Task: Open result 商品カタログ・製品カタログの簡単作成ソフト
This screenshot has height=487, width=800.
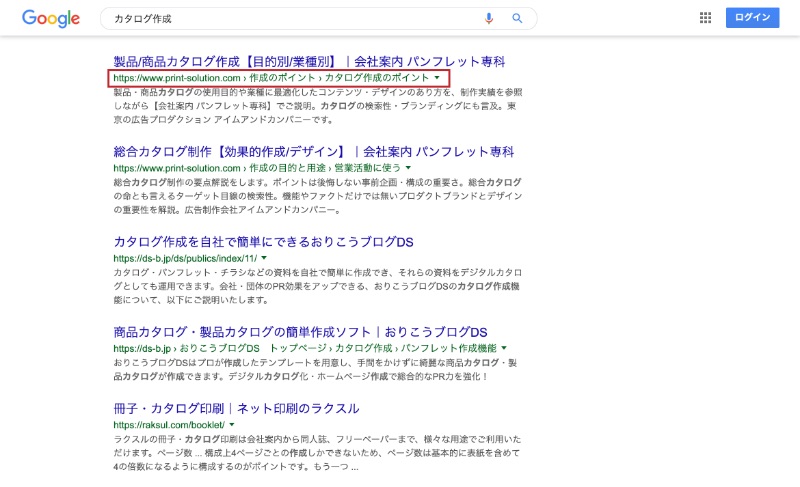Action: 300,332
